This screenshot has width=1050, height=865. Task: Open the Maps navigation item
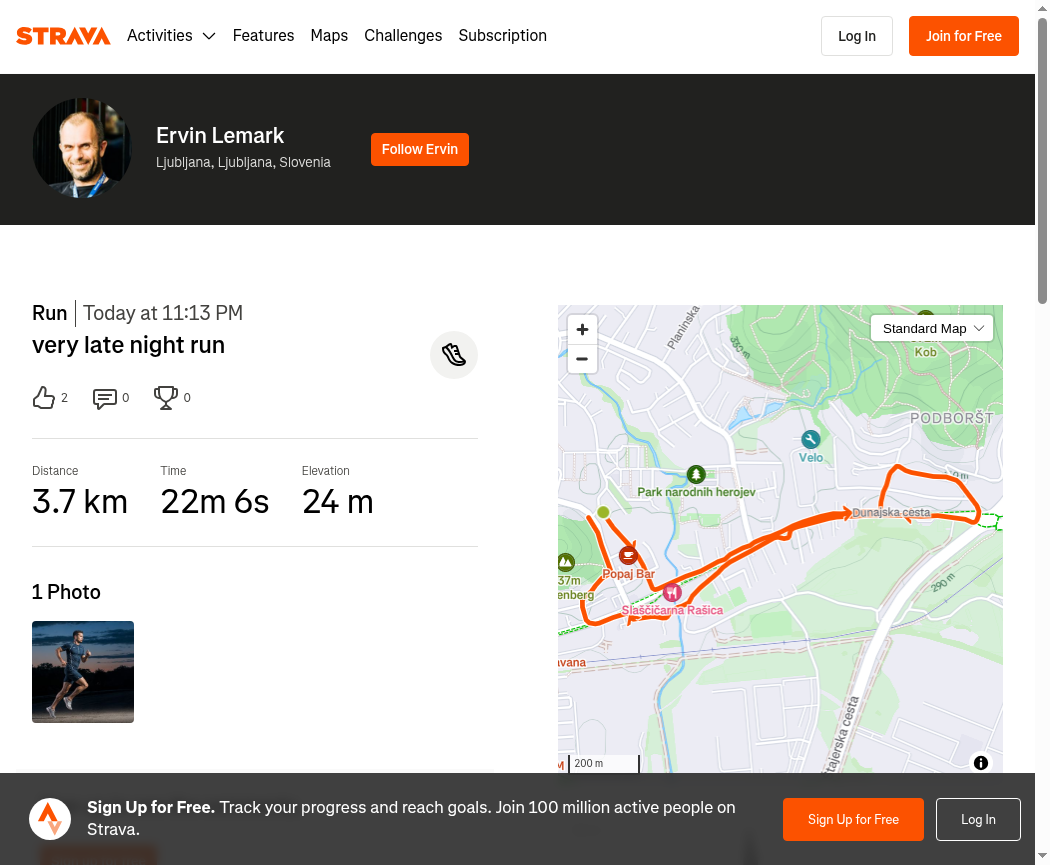[329, 35]
